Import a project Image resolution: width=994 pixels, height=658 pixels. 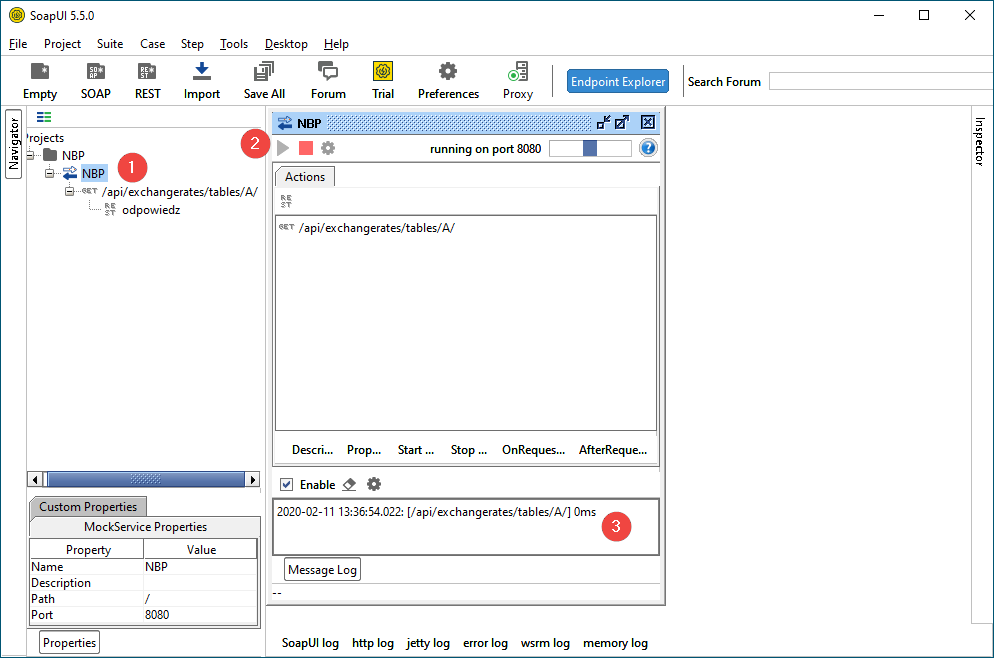(202, 81)
